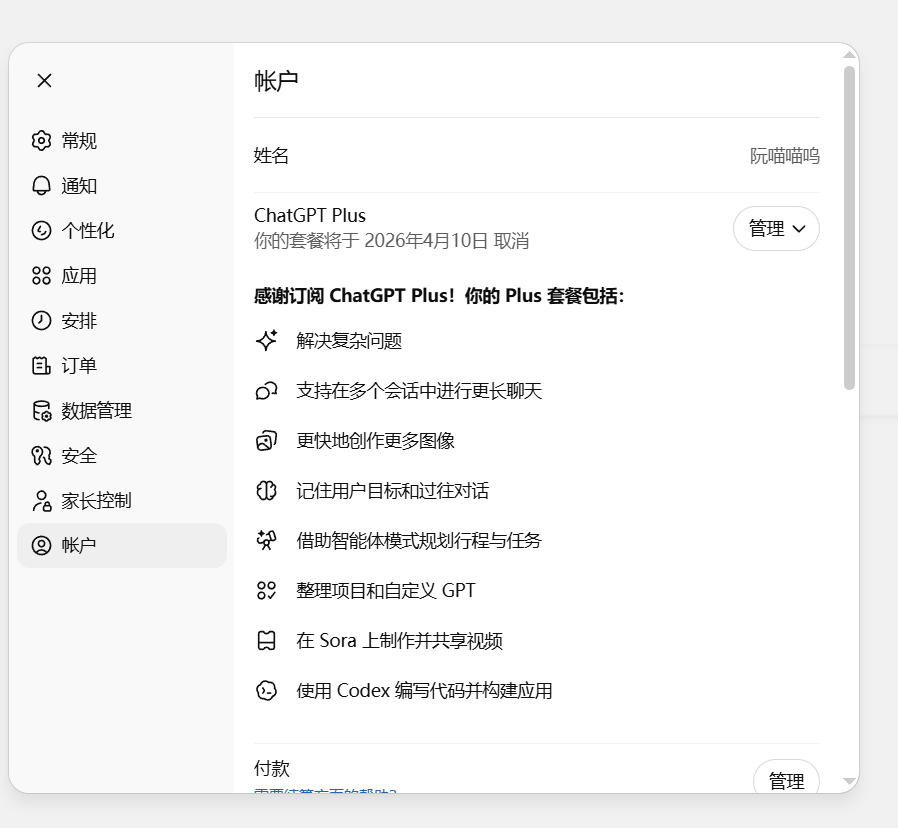Close the settings dialog with X
Screen dimensions: 898x828
tap(44, 81)
